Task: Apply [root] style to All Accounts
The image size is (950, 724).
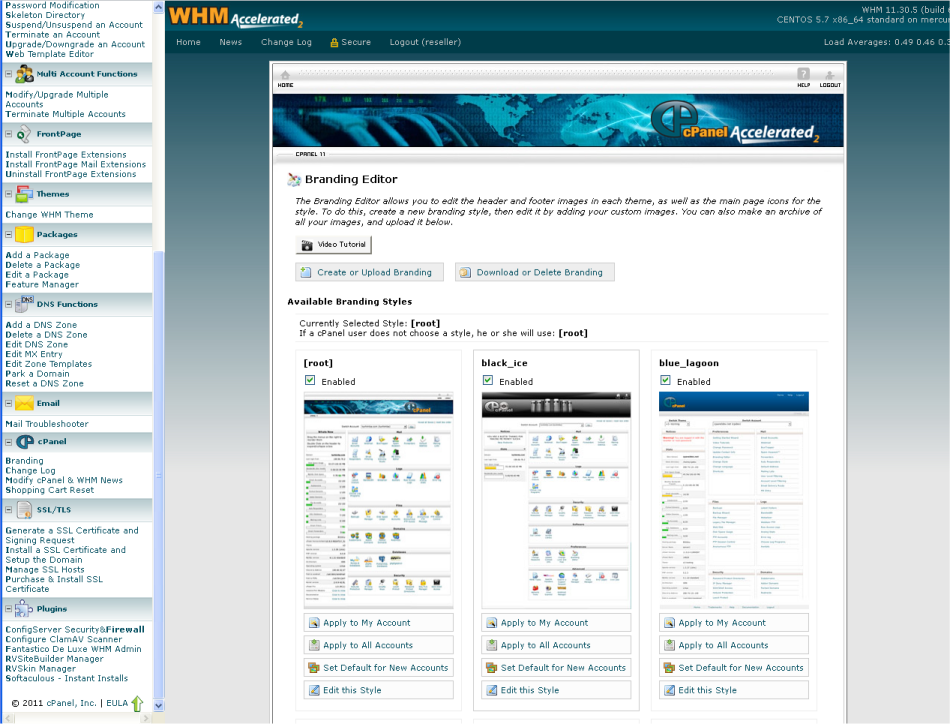Action: pyautogui.click(x=379, y=645)
